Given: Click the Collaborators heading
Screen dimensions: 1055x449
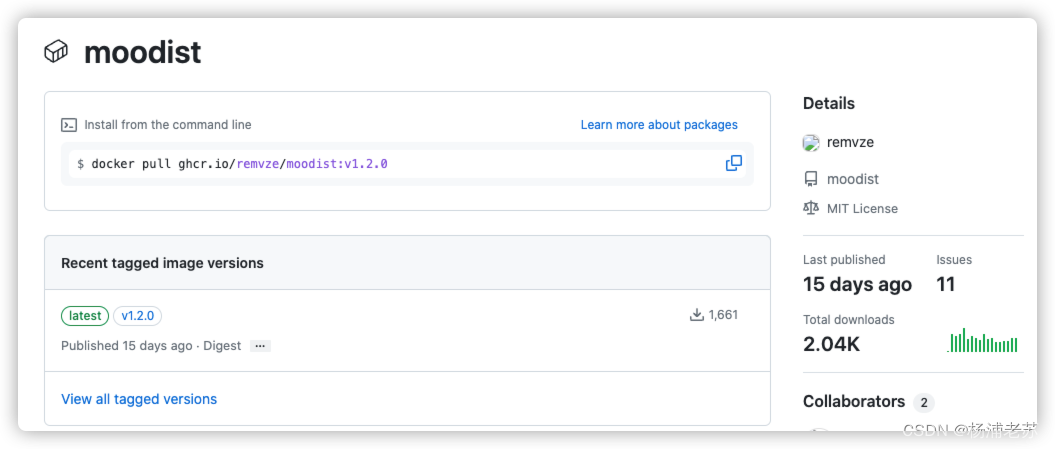Looking at the screenshot, I should [x=854, y=401].
